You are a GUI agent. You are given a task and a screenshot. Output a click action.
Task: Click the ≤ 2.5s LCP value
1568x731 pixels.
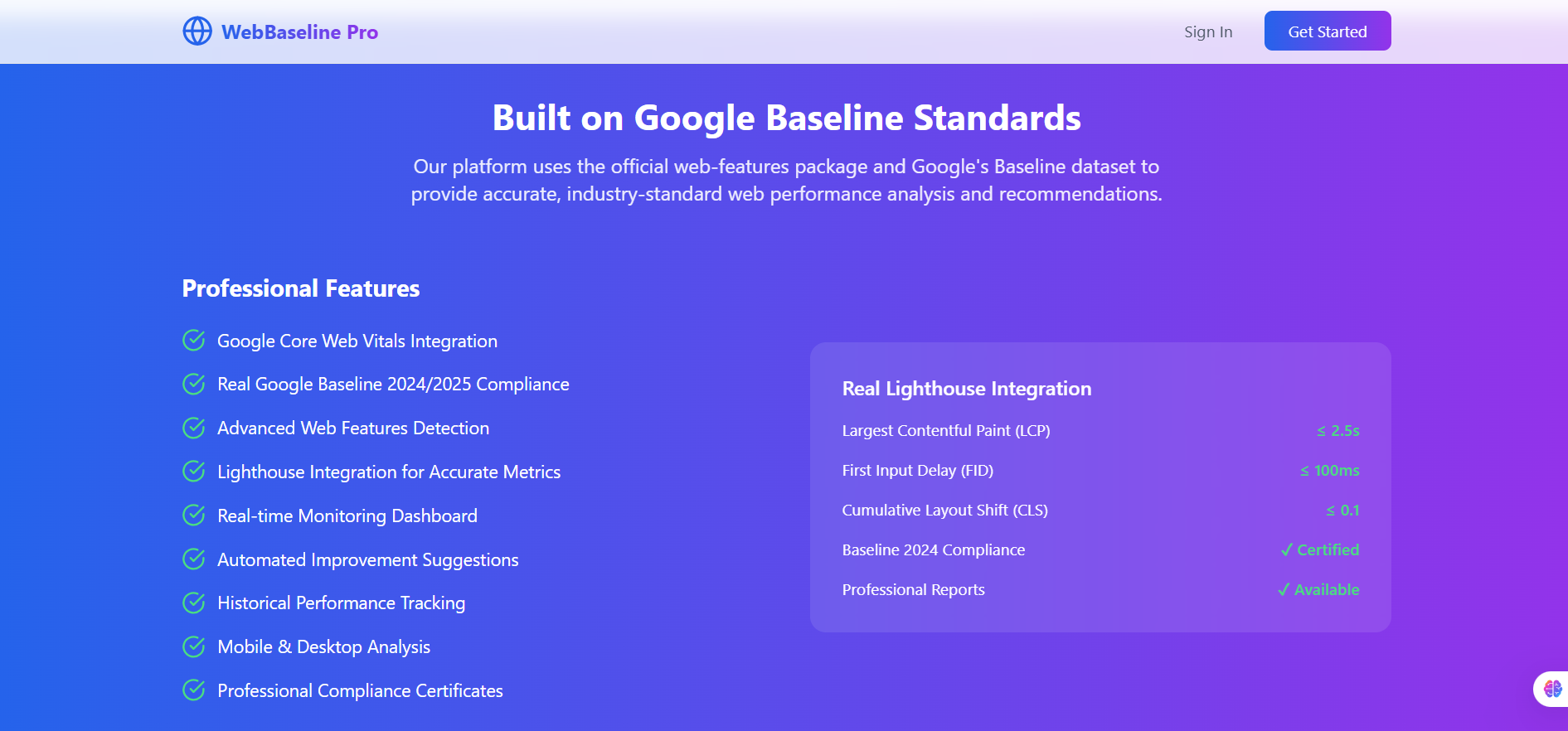pos(1338,431)
